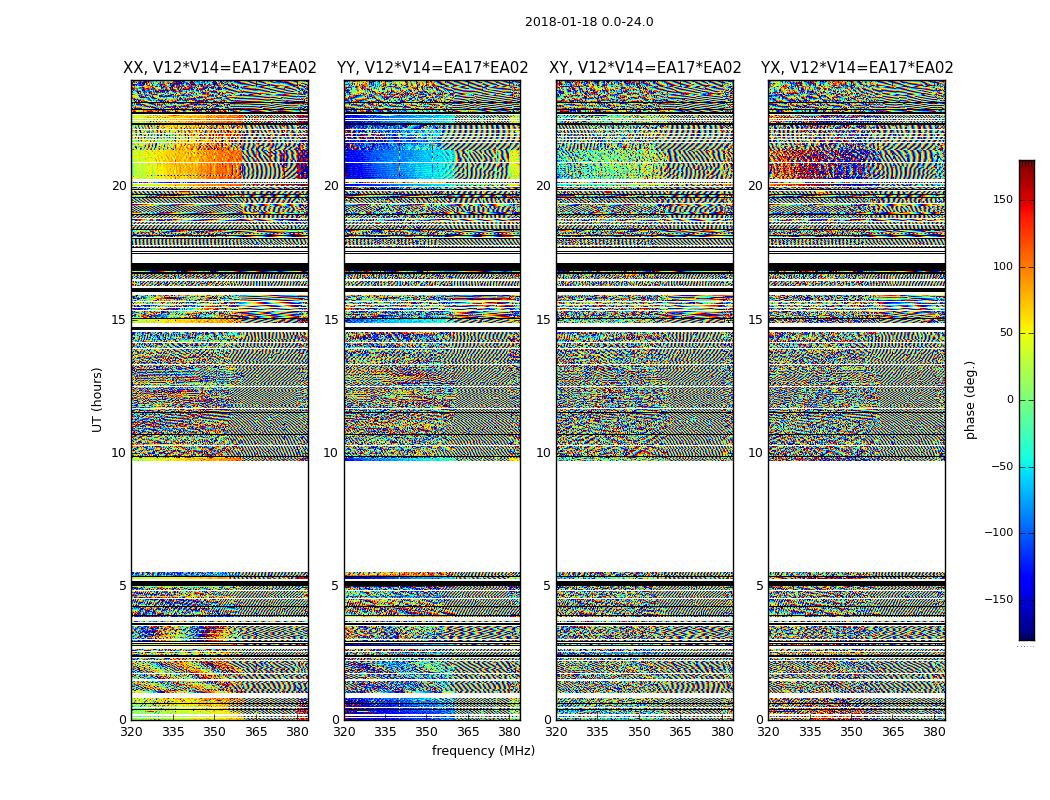1050x800 pixels.
Task: Click the 10 hour tick label of the YY panel
Action: (331, 453)
